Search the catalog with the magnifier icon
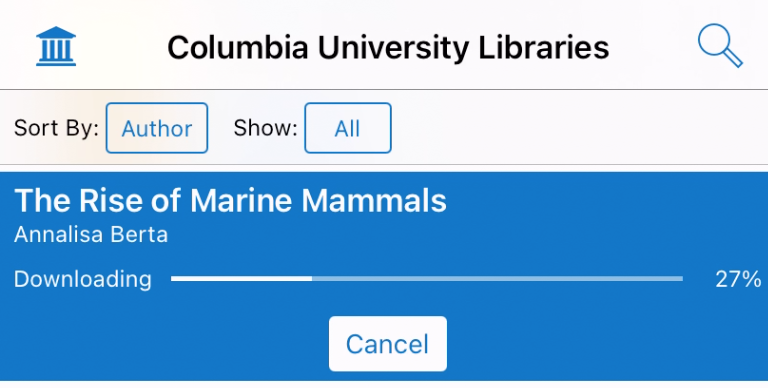768x388 pixels. (720, 45)
